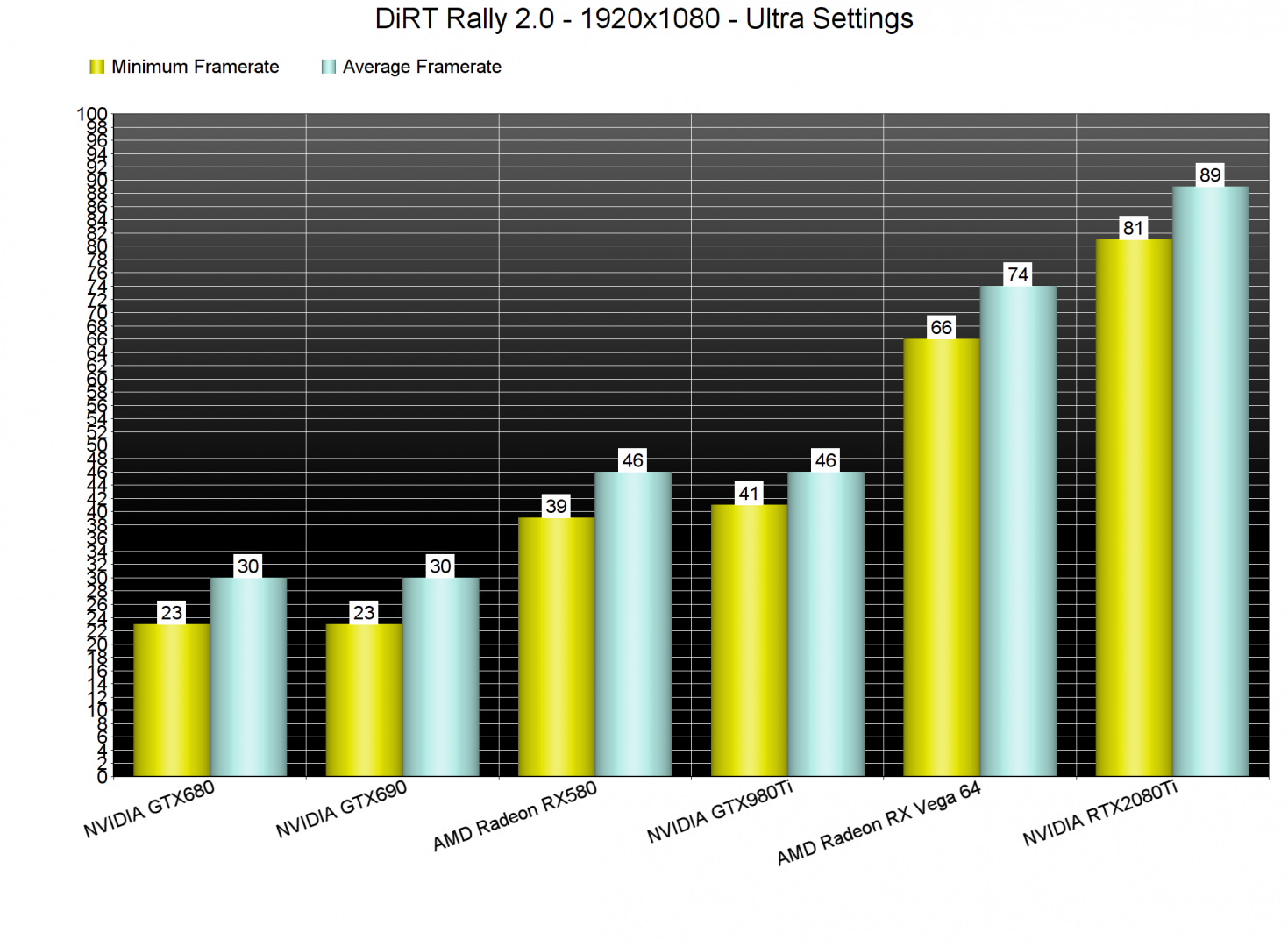Select the Average Framerate legend label
The image size is (1288, 947).
coord(422,67)
